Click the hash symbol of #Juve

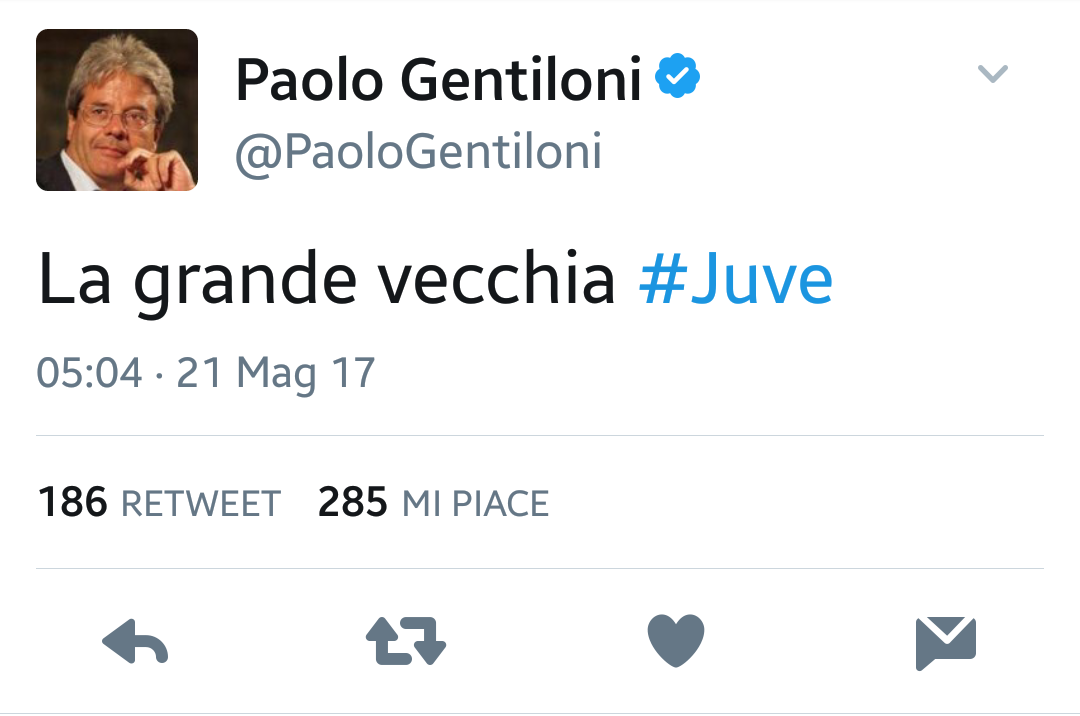pos(660,281)
